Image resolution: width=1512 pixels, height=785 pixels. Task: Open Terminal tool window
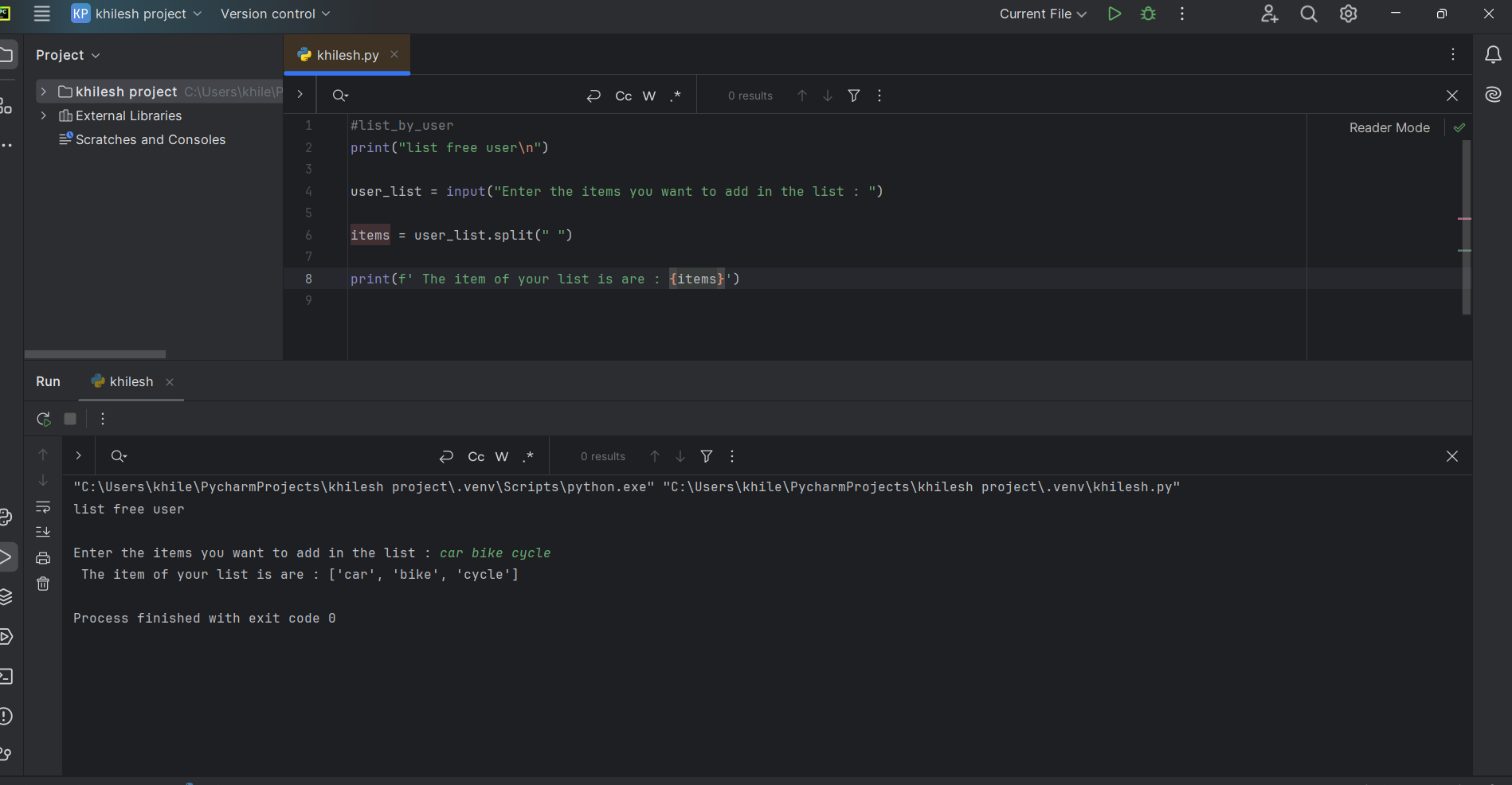pyautogui.click(x=6, y=677)
